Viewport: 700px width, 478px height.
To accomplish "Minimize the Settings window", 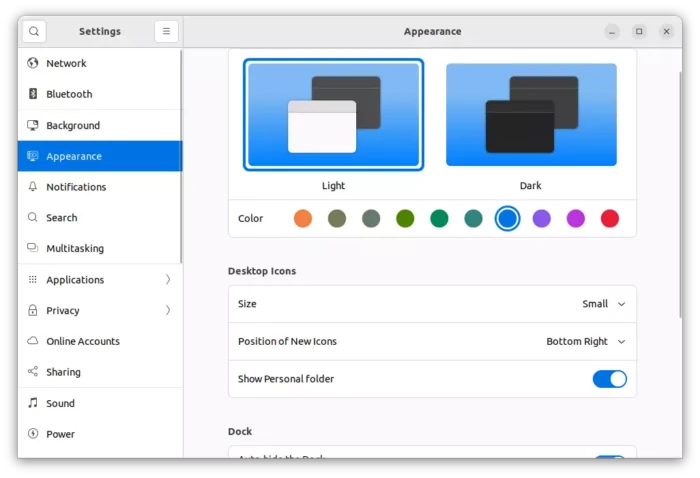I will 612,32.
